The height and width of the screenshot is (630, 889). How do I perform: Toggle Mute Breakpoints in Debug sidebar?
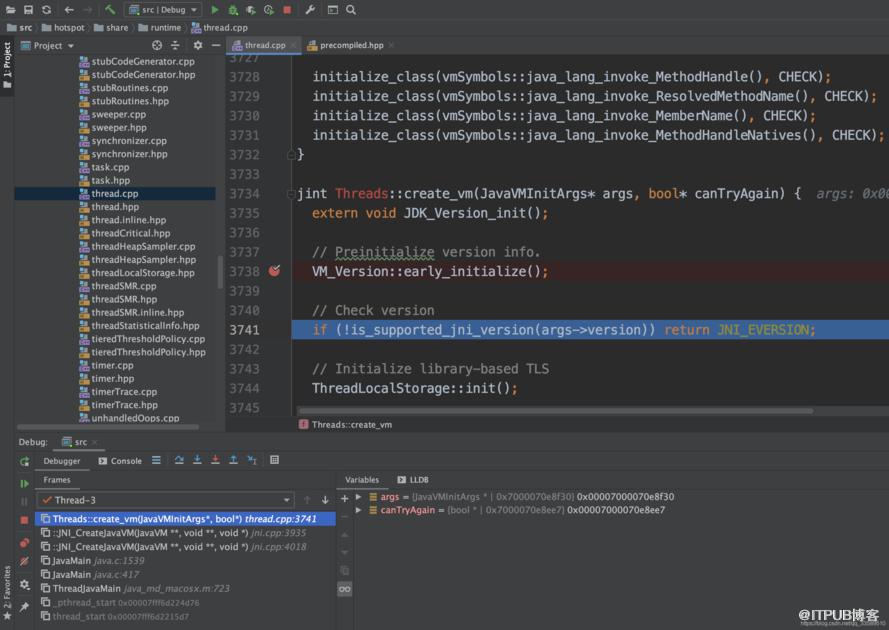[24, 561]
